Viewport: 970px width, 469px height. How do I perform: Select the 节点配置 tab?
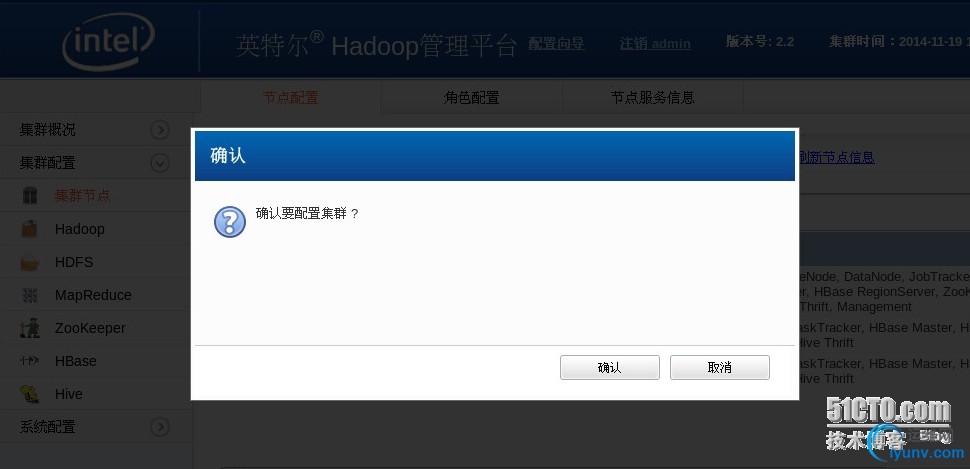coord(290,98)
